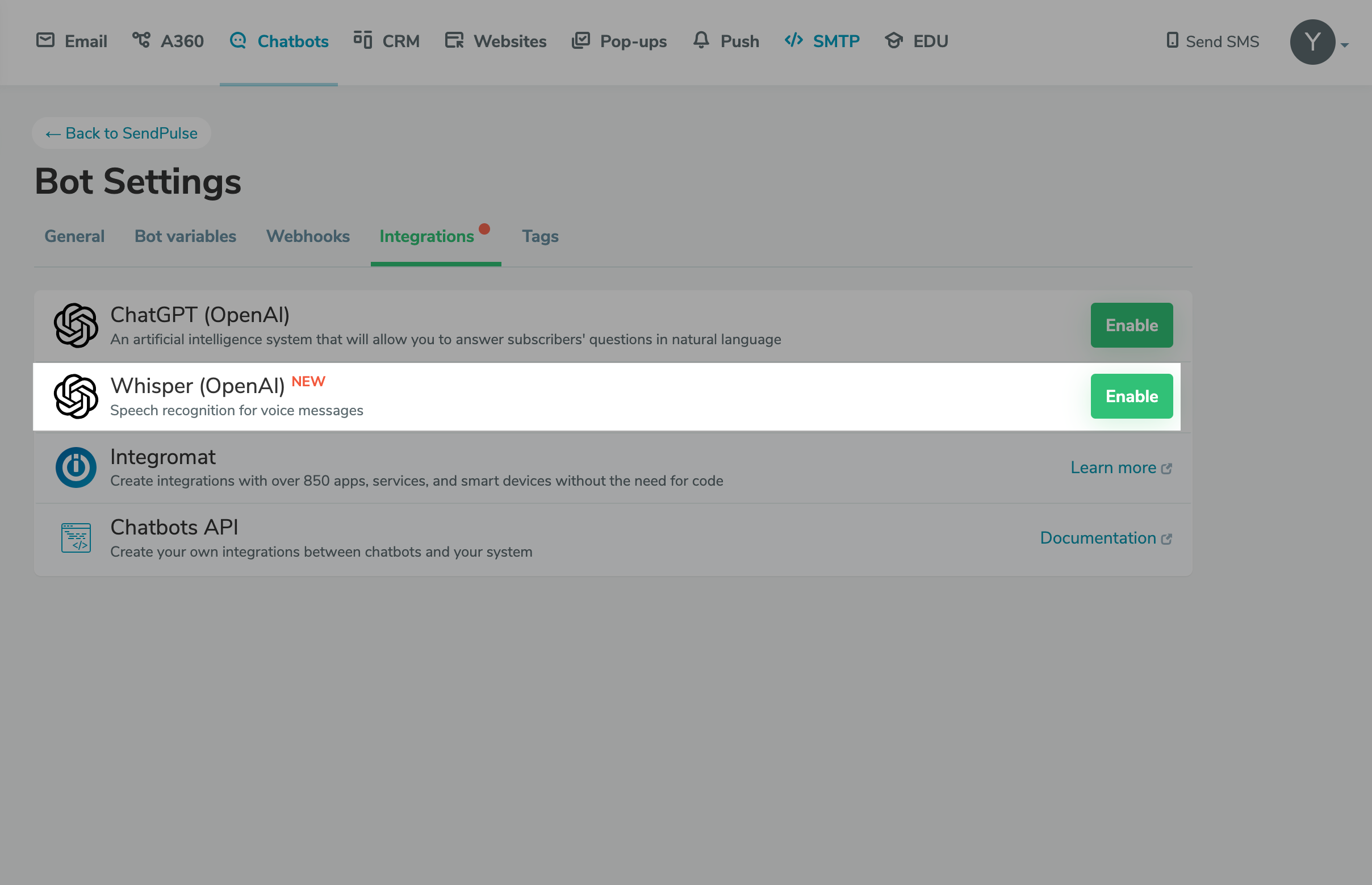This screenshot has width=1372, height=885.
Task: Enable the ChatGPT (OpenAI) integration
Action: 1131,325
